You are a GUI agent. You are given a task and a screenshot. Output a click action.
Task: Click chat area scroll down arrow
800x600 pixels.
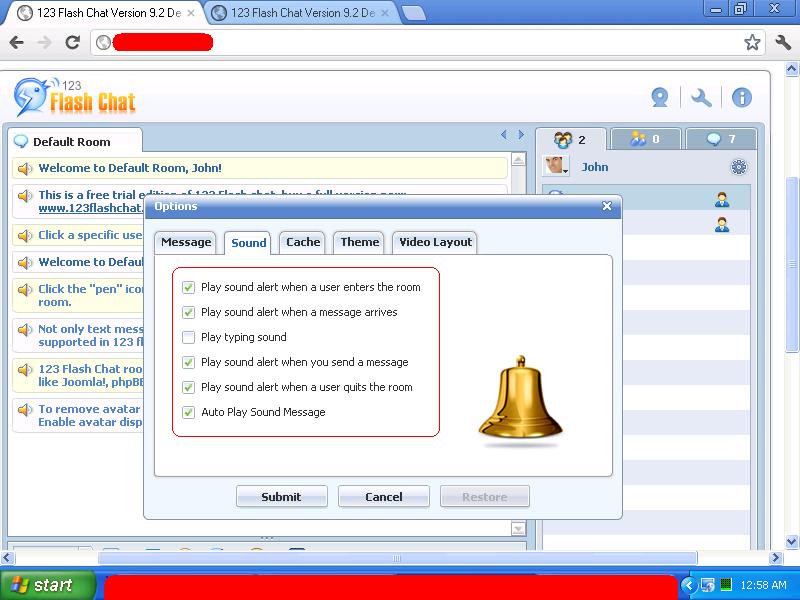pyautogui.click(x=518, y=529)
